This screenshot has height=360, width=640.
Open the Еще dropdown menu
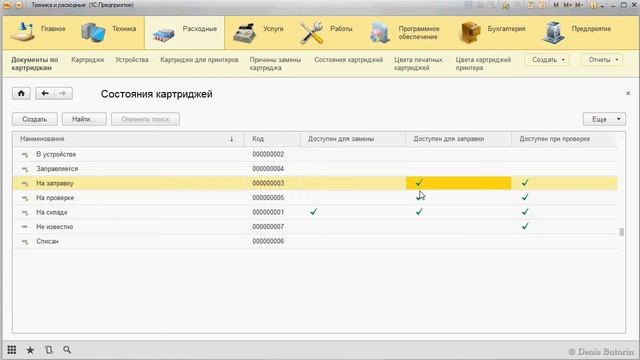tap(604, 119)
